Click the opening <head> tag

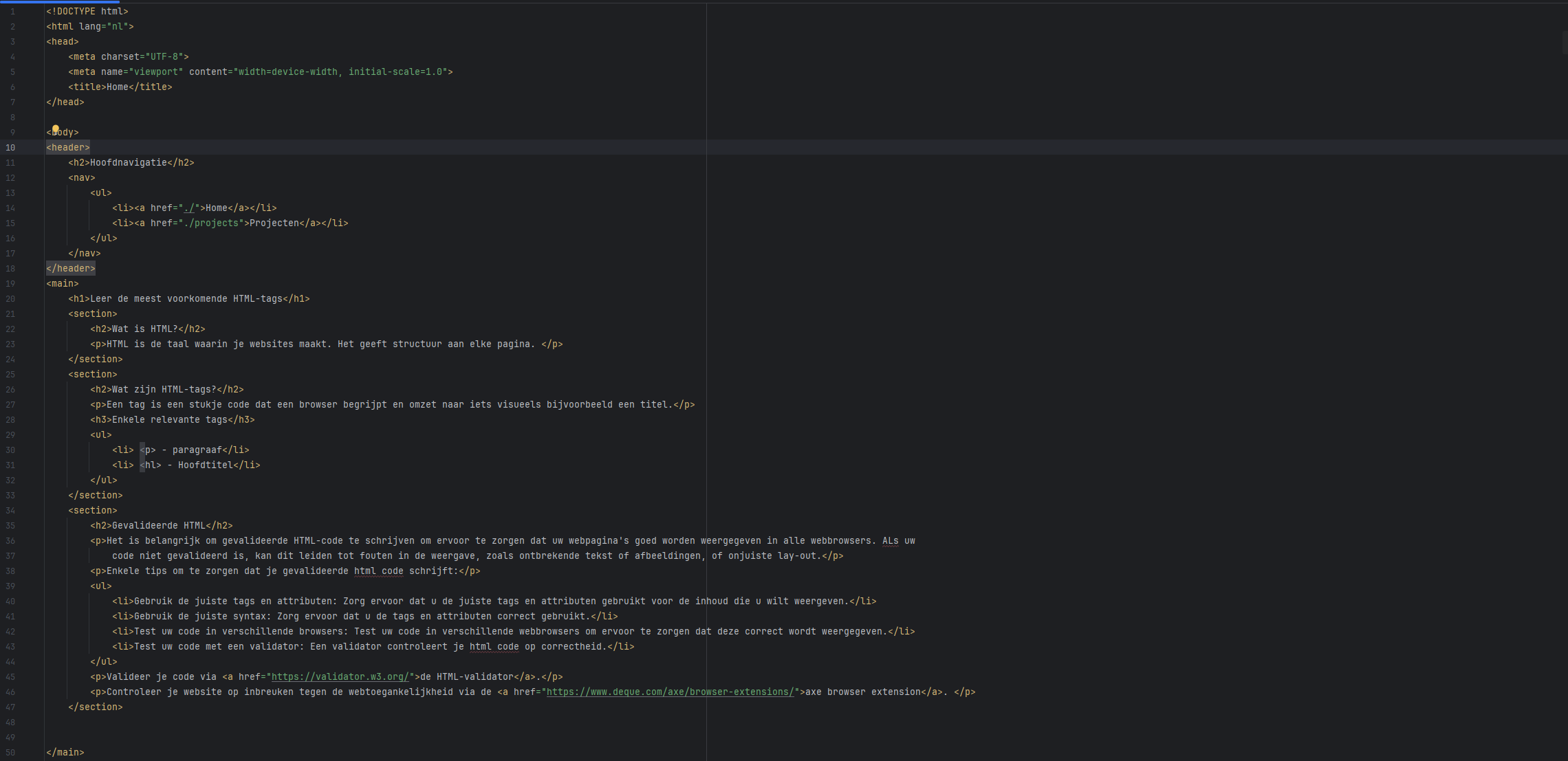63,42
